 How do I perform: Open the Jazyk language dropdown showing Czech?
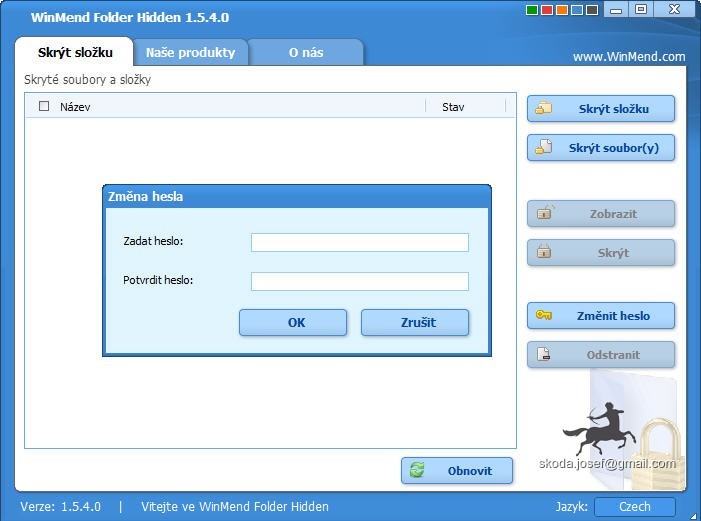coord(635,507)
